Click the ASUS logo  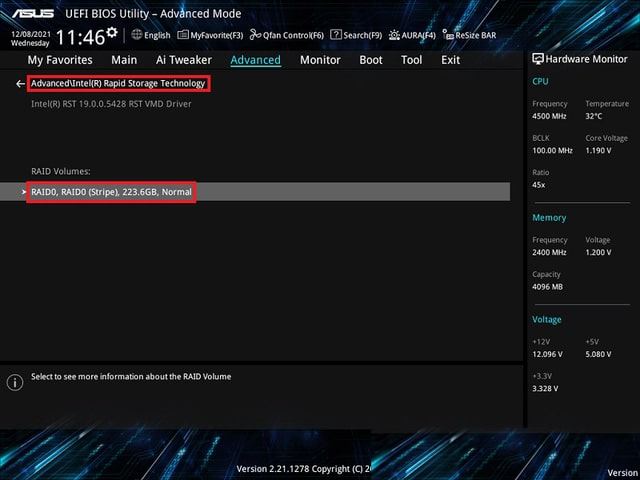tap(33, 13)
